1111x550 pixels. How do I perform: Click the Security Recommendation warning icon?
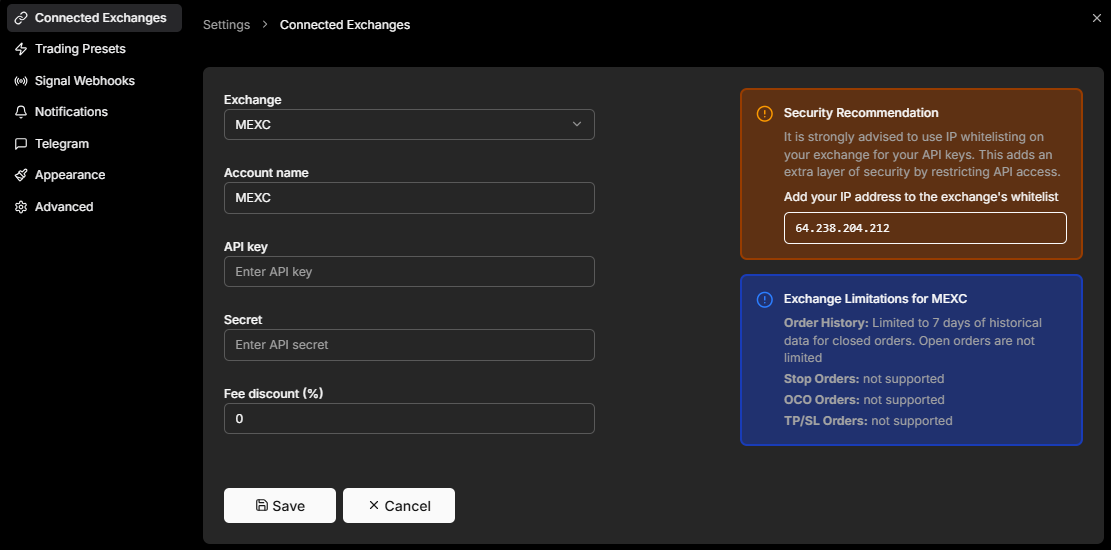pyautogui.click(x=765, y=113)
